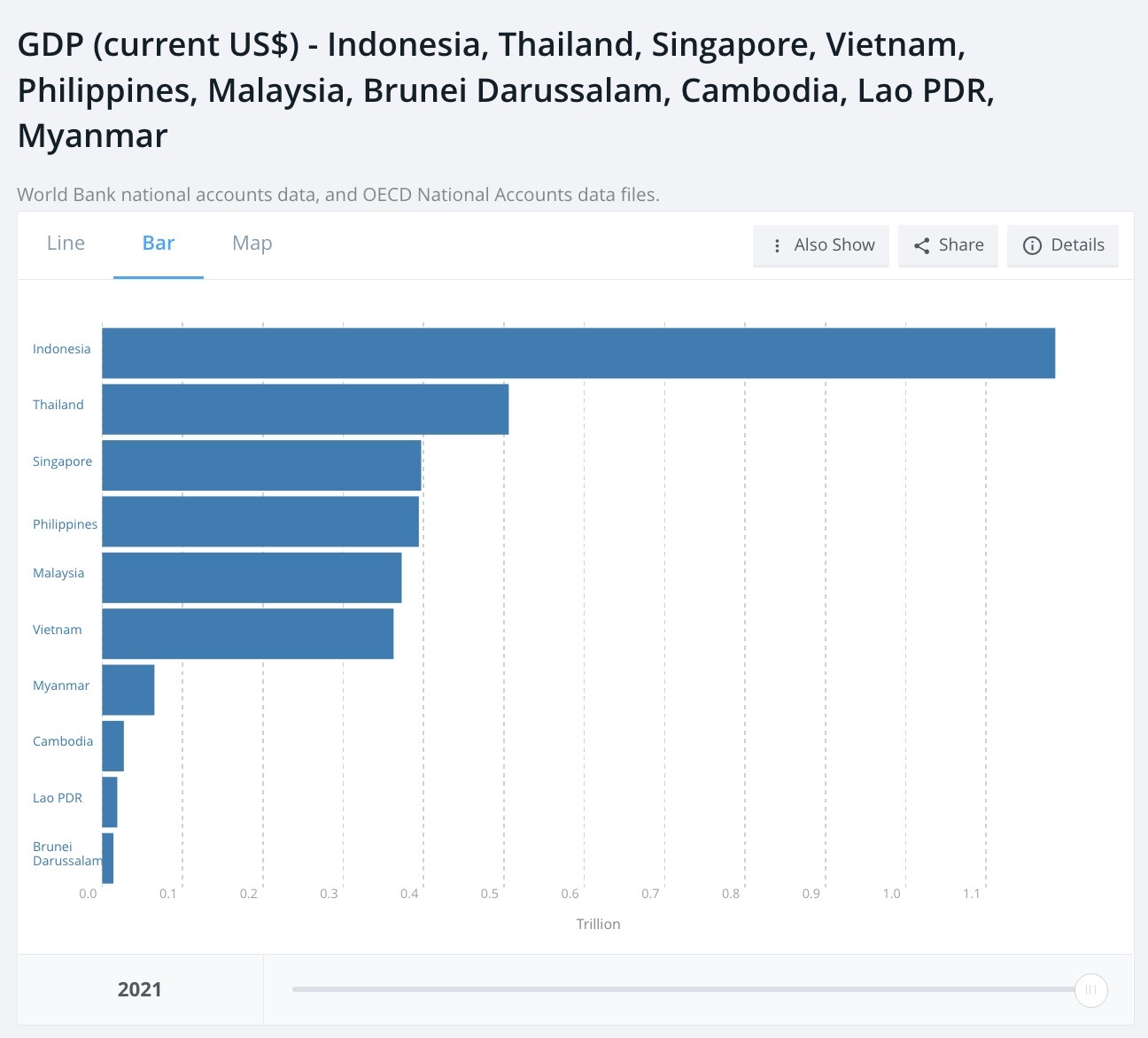Click the Details button
Viewport: 1148px width, 1038px height.
click(1063, 245)
